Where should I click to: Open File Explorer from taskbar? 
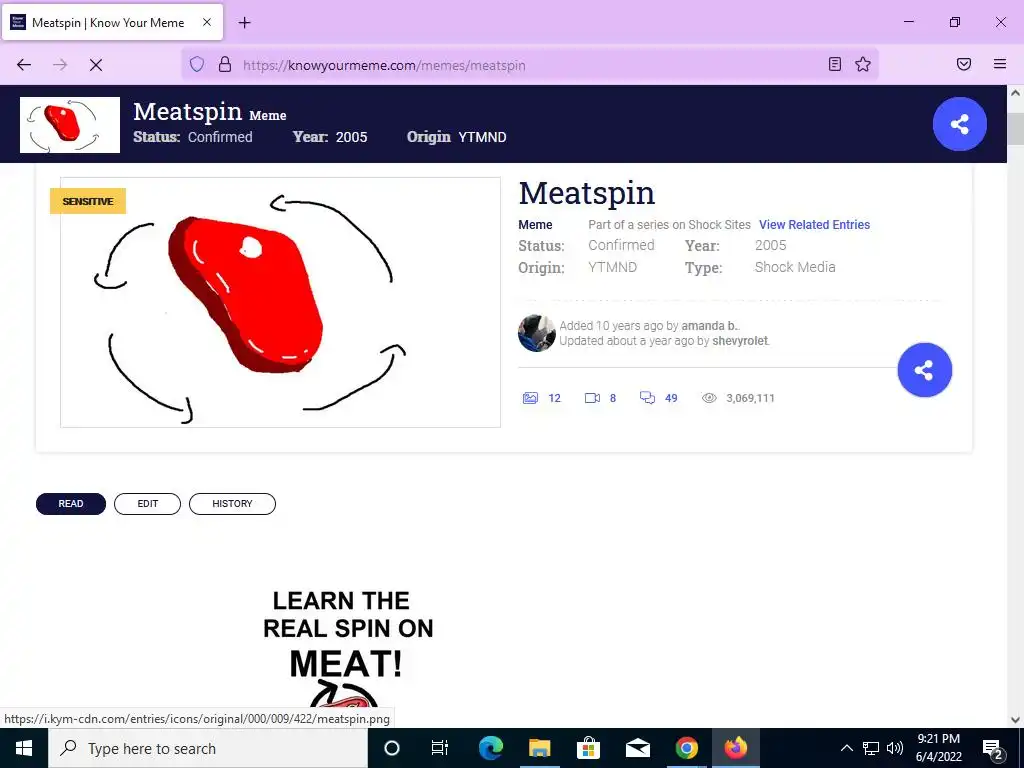539,748
